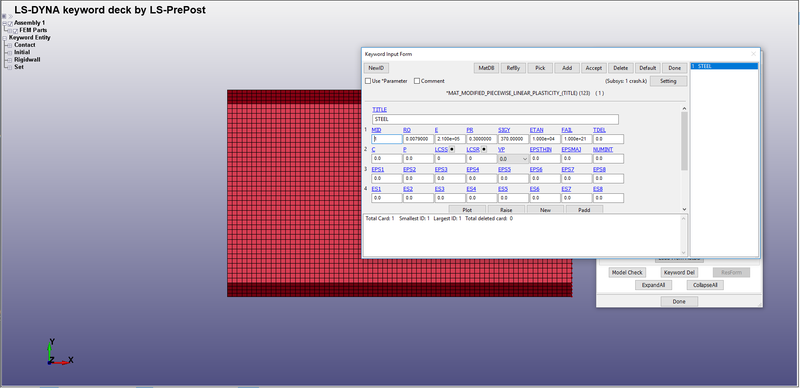Click the form's vertical scrollbar thumb
This screenshot has height=388, width=800.
684,141
